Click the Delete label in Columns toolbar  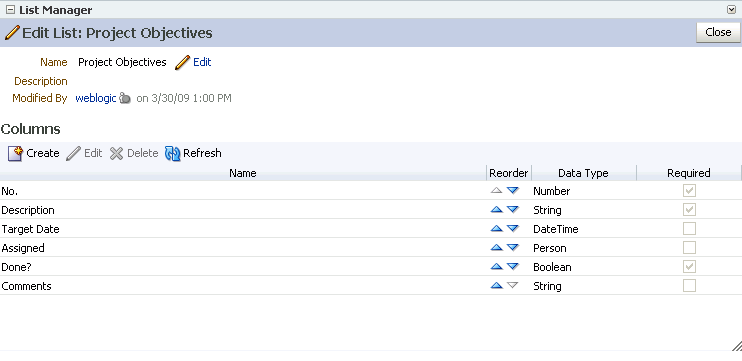[x=142, y=153]
